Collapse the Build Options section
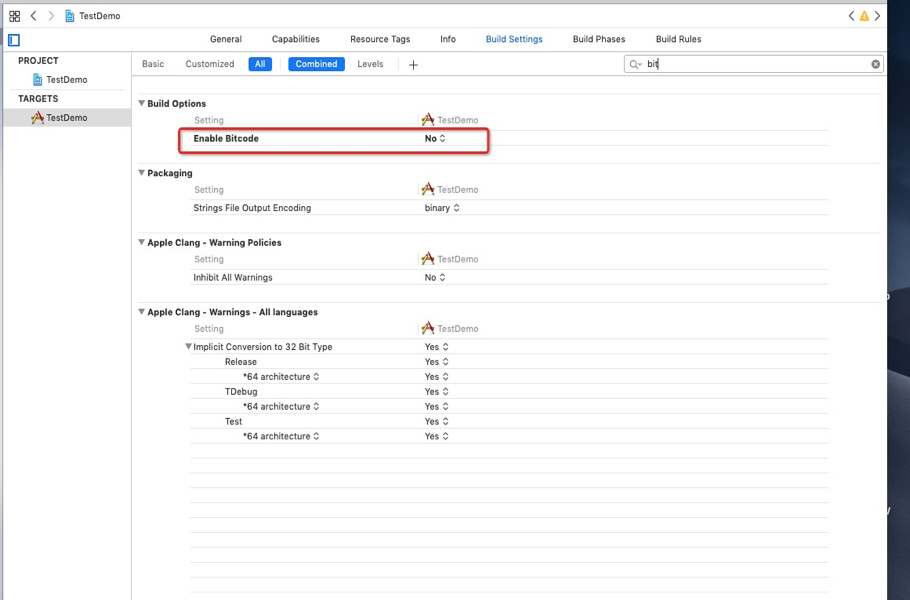This screenshot has width=910, height=600. (141, 103)
